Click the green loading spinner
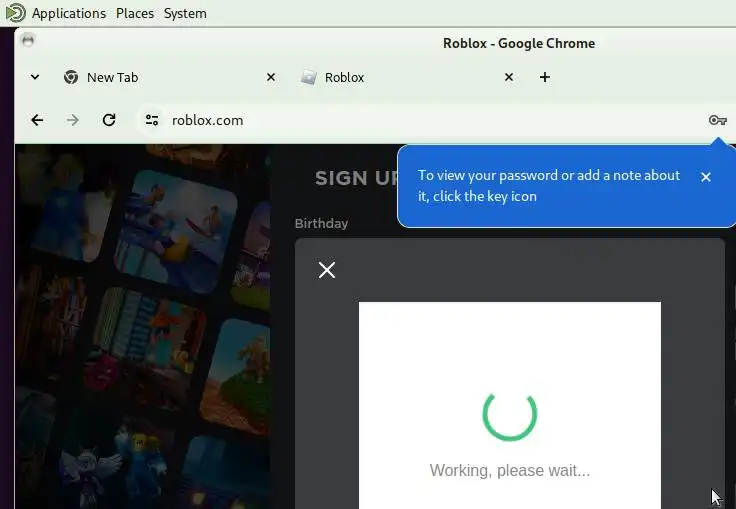 click(510, 416)
